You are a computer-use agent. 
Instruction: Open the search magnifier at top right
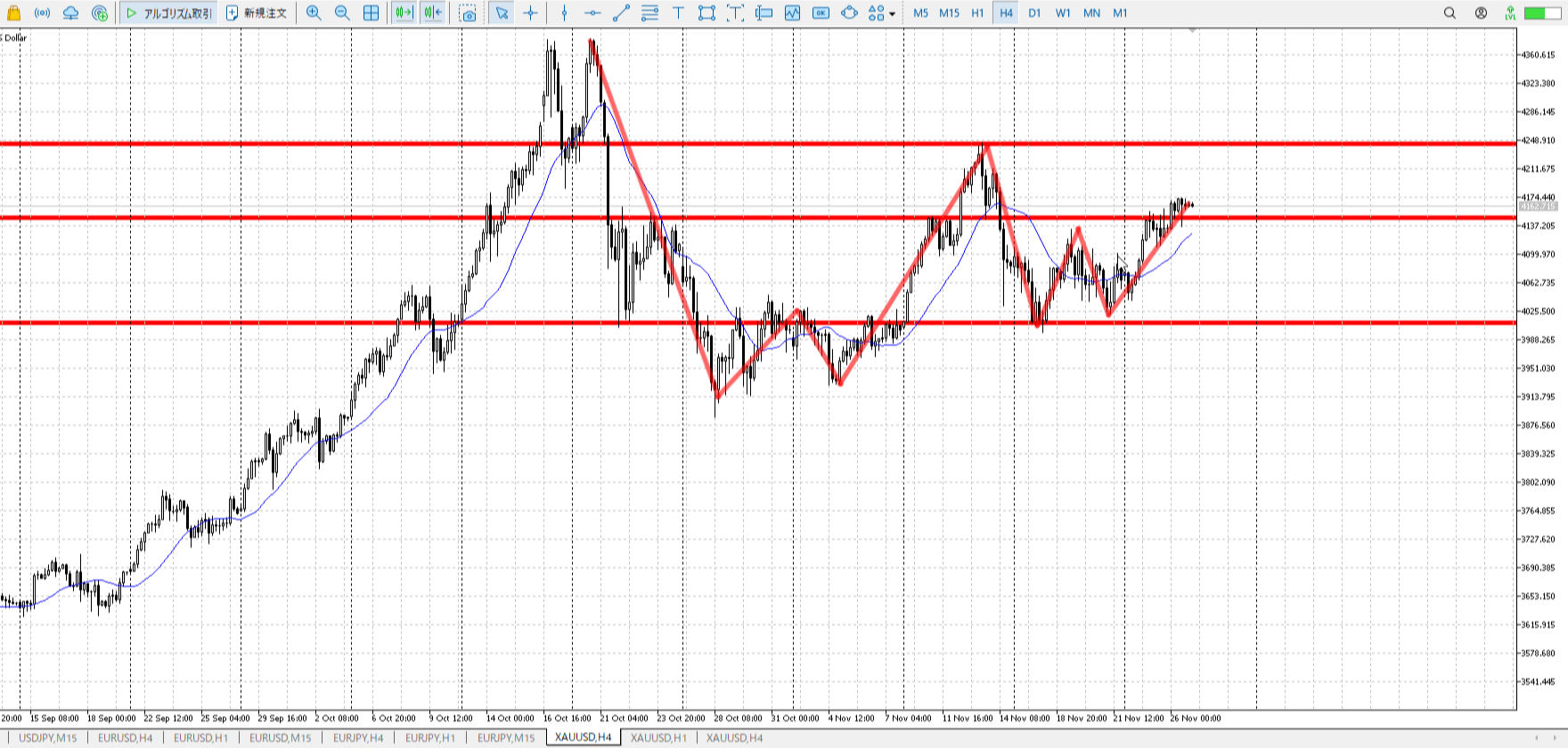point(1450,12)
